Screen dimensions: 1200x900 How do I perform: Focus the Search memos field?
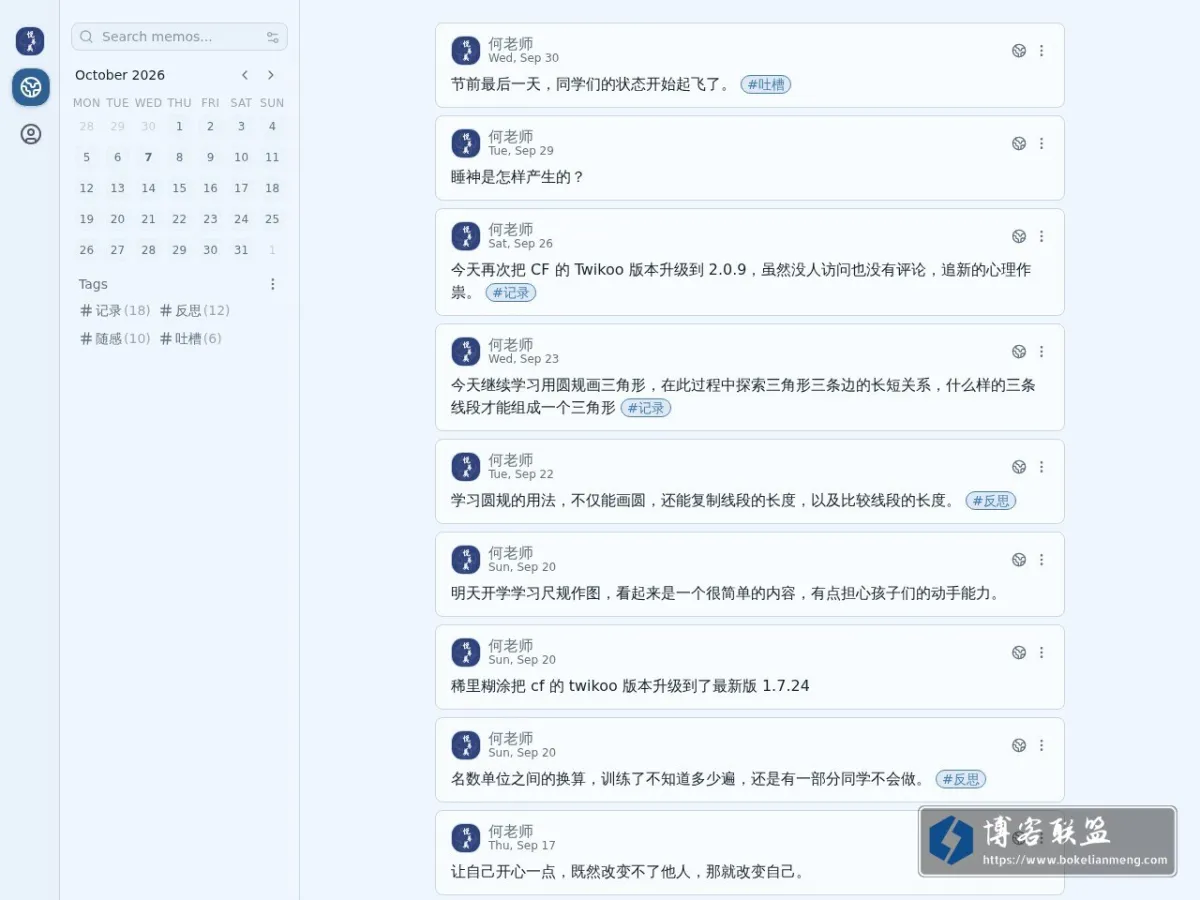click(179, 37)
